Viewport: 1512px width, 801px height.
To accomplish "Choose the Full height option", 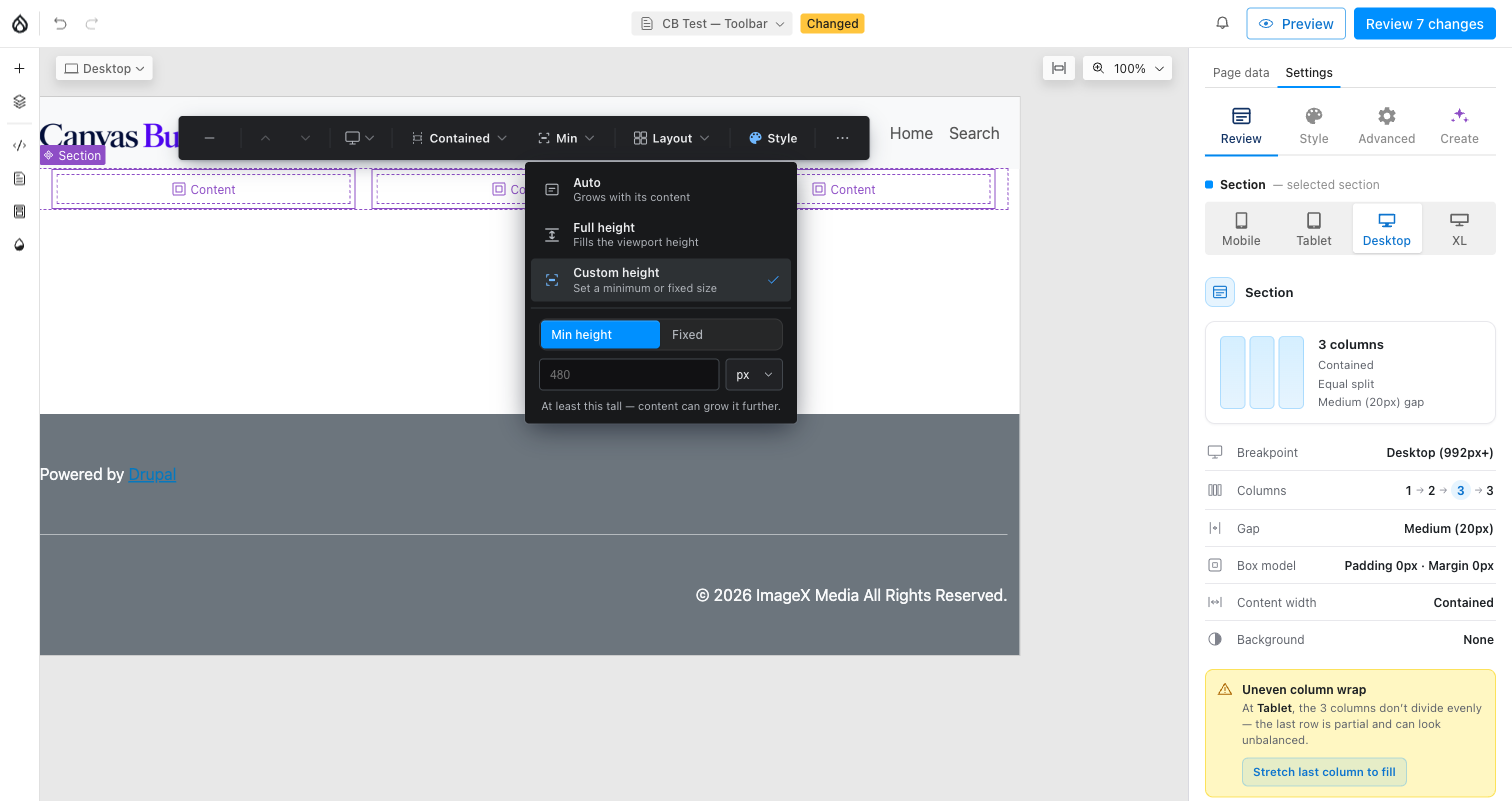I will (x=661, y=235).
